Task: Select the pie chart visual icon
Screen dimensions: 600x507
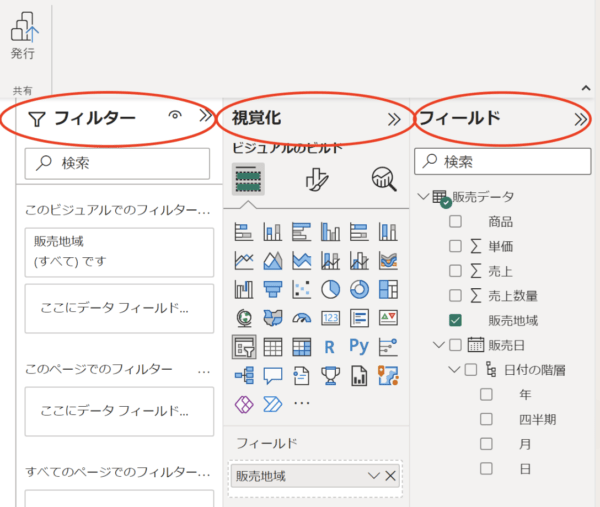Action: point(330,290)
